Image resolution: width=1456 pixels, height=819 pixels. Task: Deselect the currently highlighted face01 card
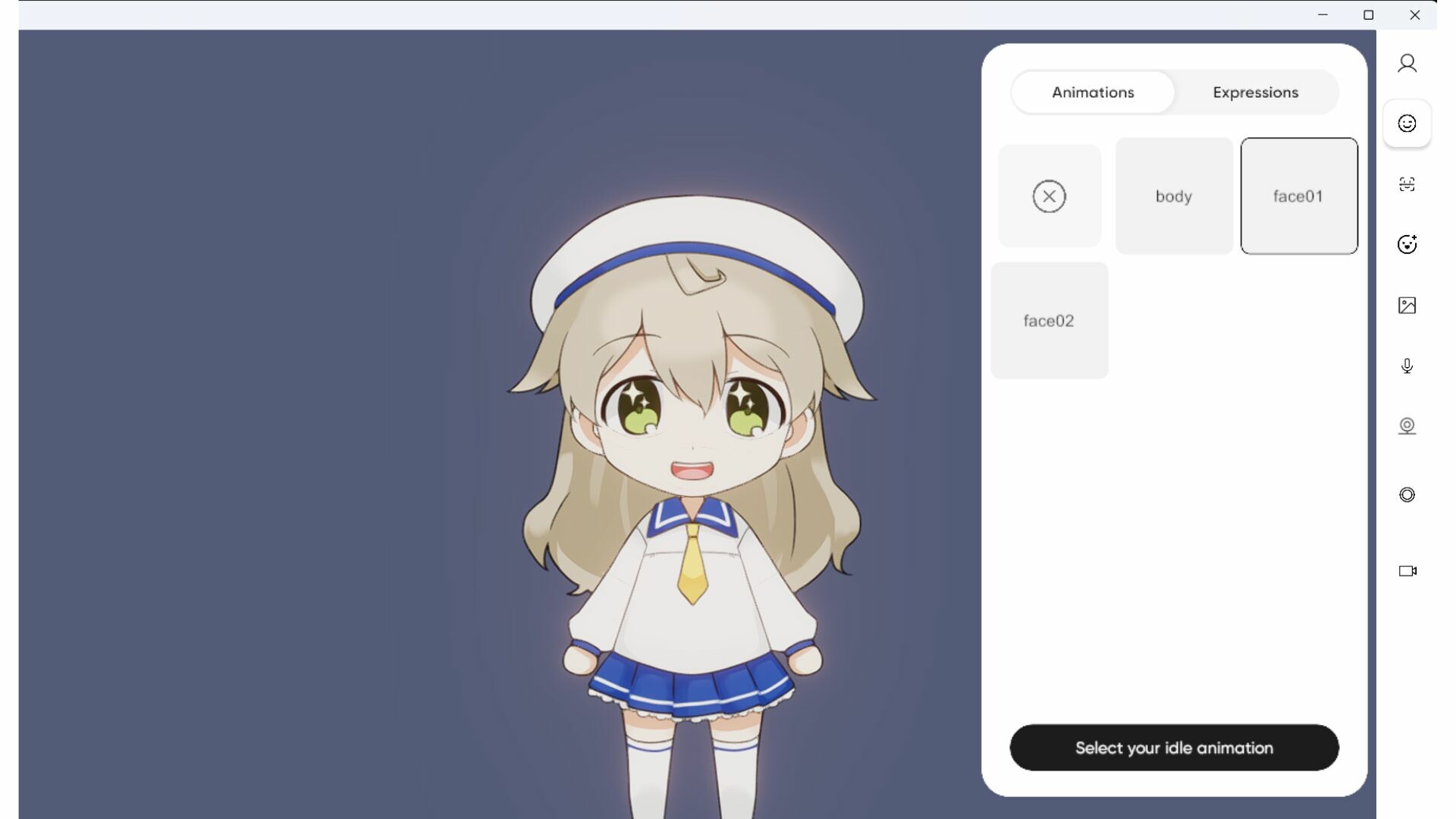1298,196
